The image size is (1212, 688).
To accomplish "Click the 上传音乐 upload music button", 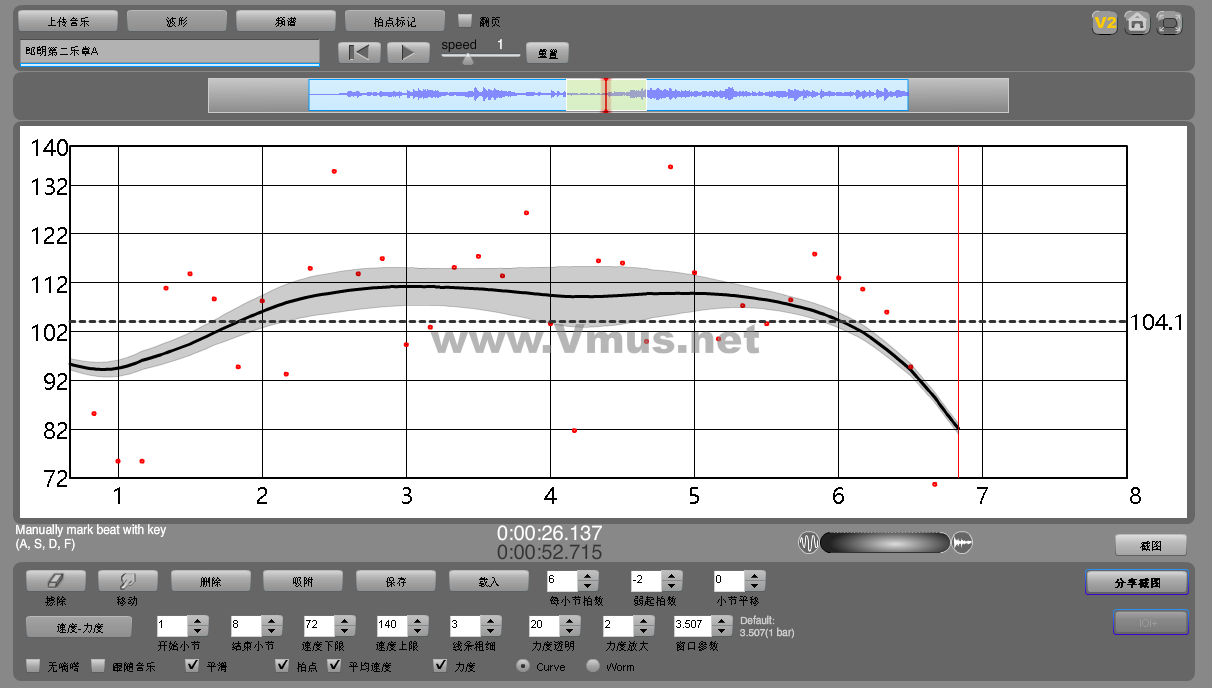I will pos(68,21).
